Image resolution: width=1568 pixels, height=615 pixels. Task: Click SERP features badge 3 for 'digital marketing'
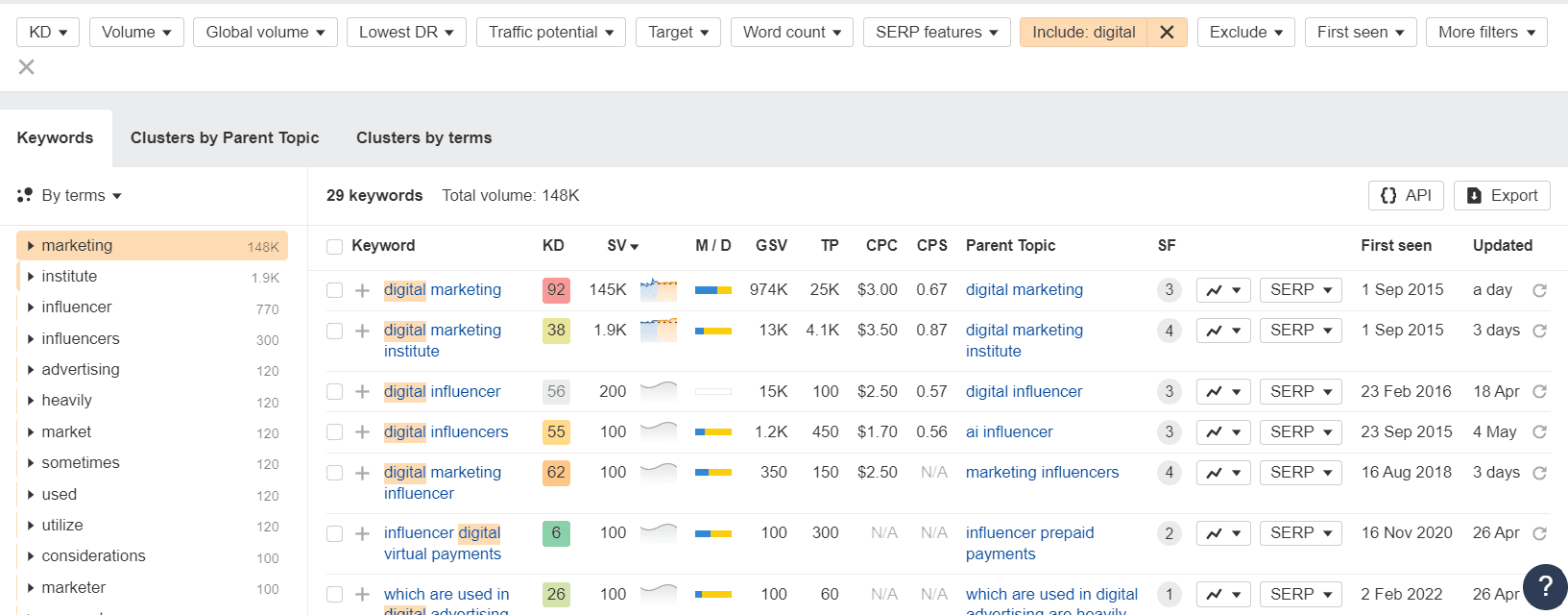coord(1169,290)
